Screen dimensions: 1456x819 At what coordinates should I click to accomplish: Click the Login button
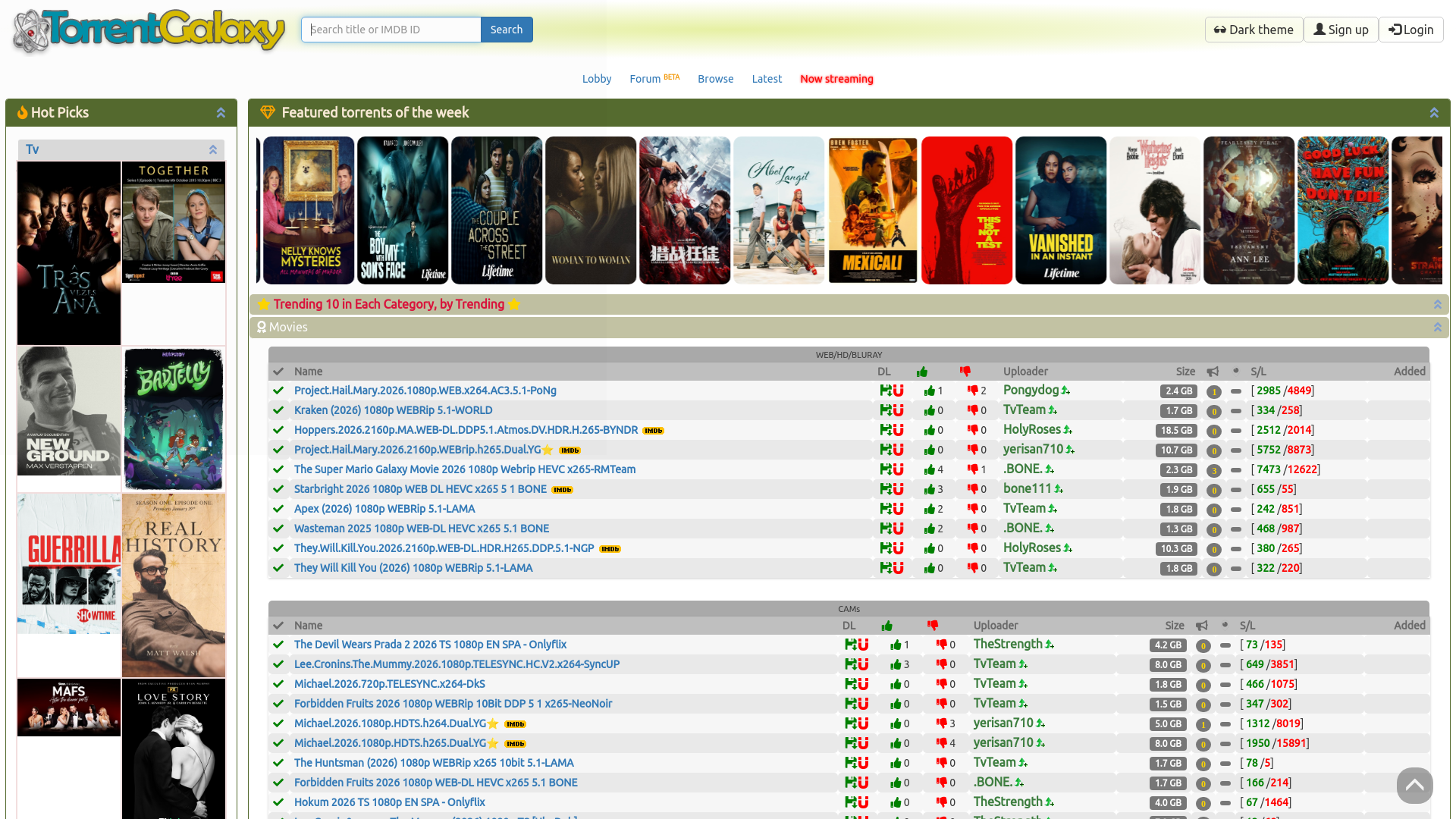tap(1410, 30)
